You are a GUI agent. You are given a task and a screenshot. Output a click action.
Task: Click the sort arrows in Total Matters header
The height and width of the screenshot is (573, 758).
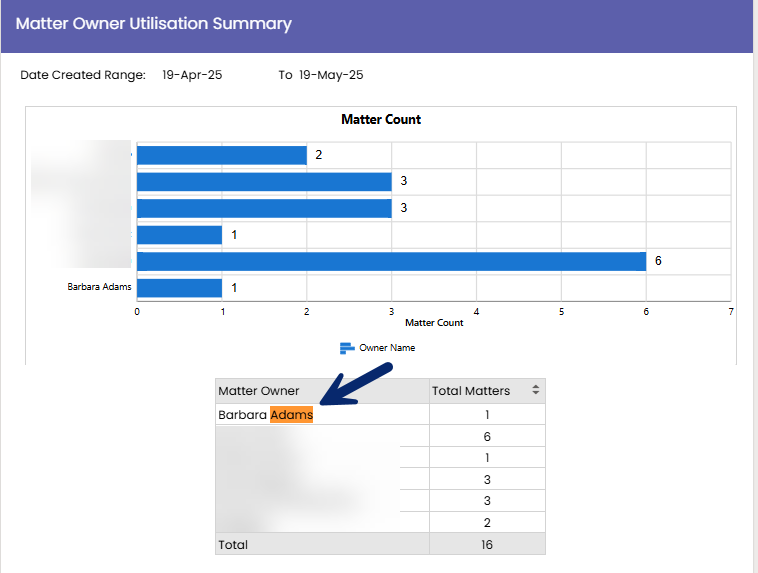pos(535,390)
